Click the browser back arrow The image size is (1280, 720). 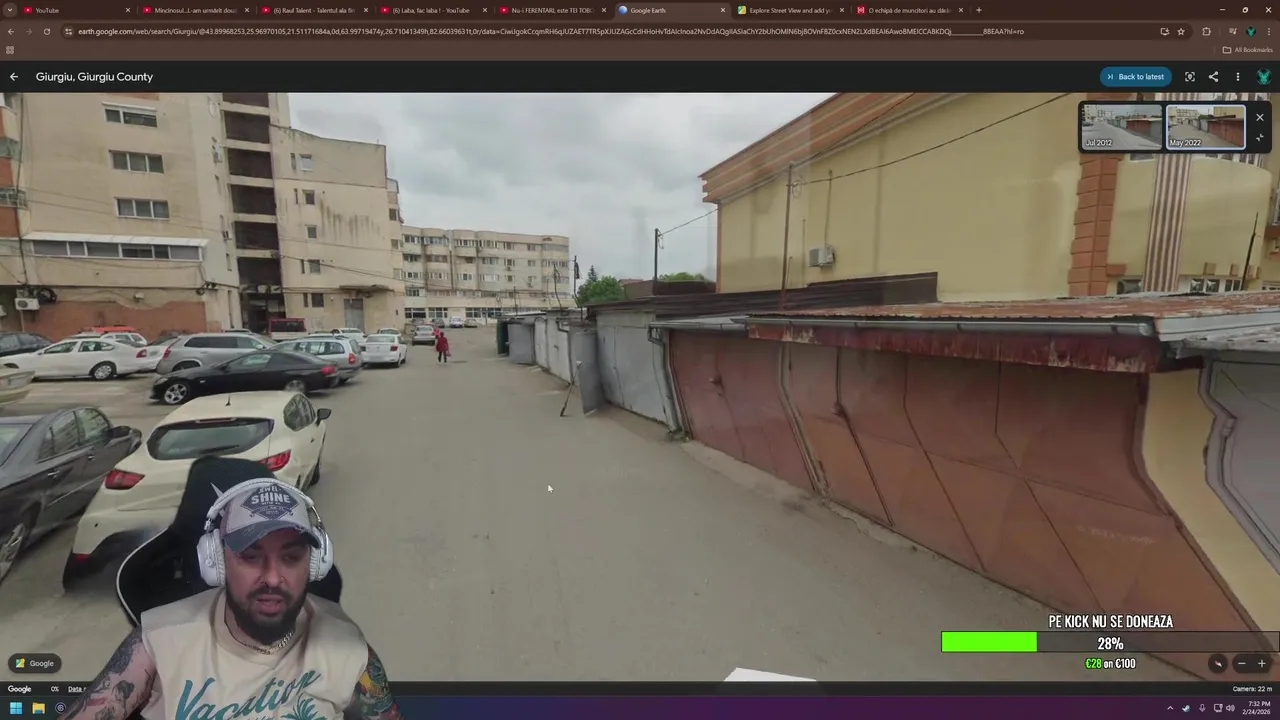click(x=10, y=31)
